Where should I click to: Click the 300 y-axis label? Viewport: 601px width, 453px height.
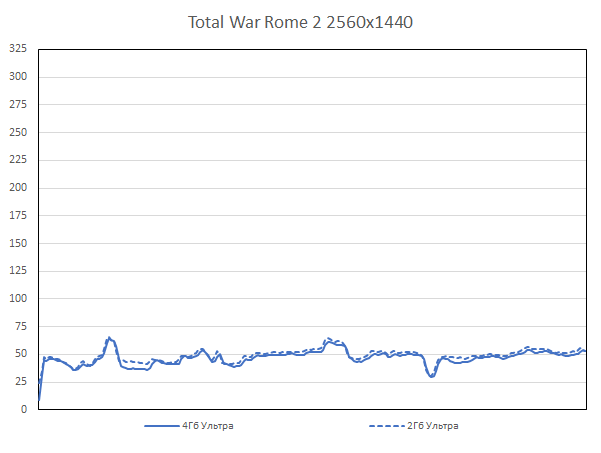[x=17, y=76]
